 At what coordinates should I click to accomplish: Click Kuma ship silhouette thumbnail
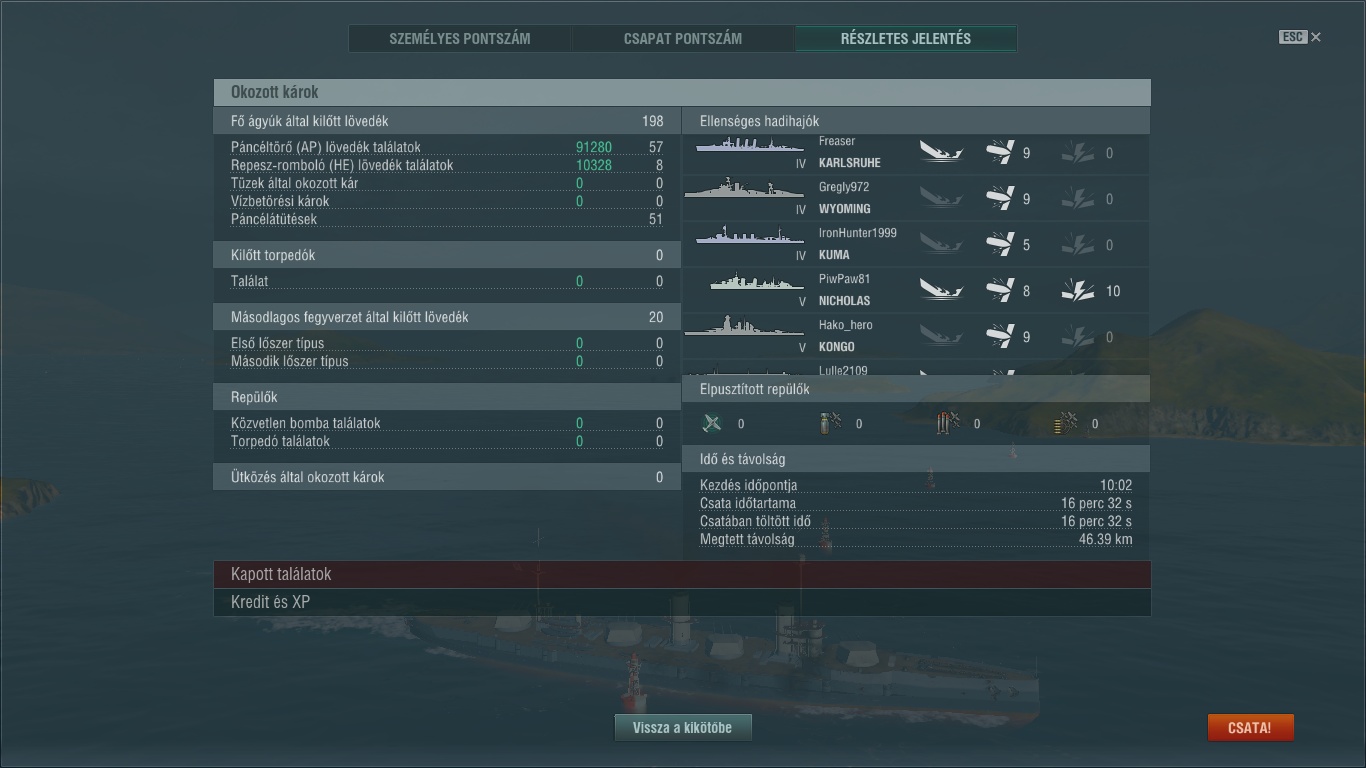744,237
